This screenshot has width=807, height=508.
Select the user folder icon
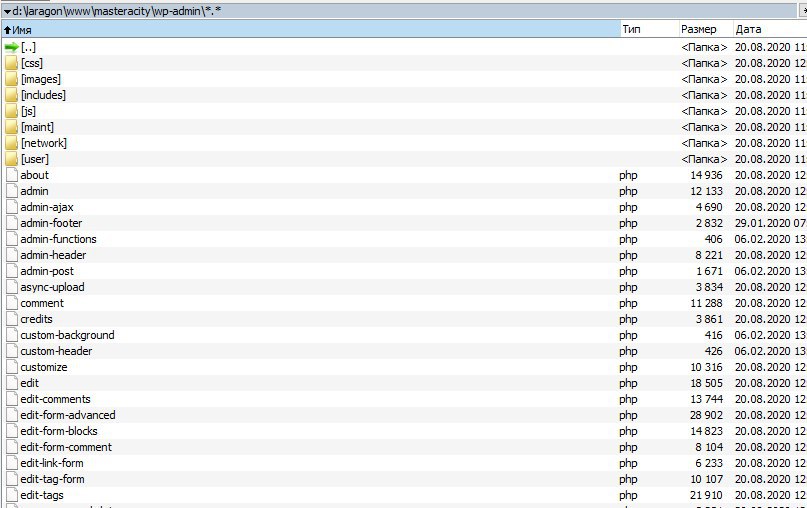click(11, 159)
